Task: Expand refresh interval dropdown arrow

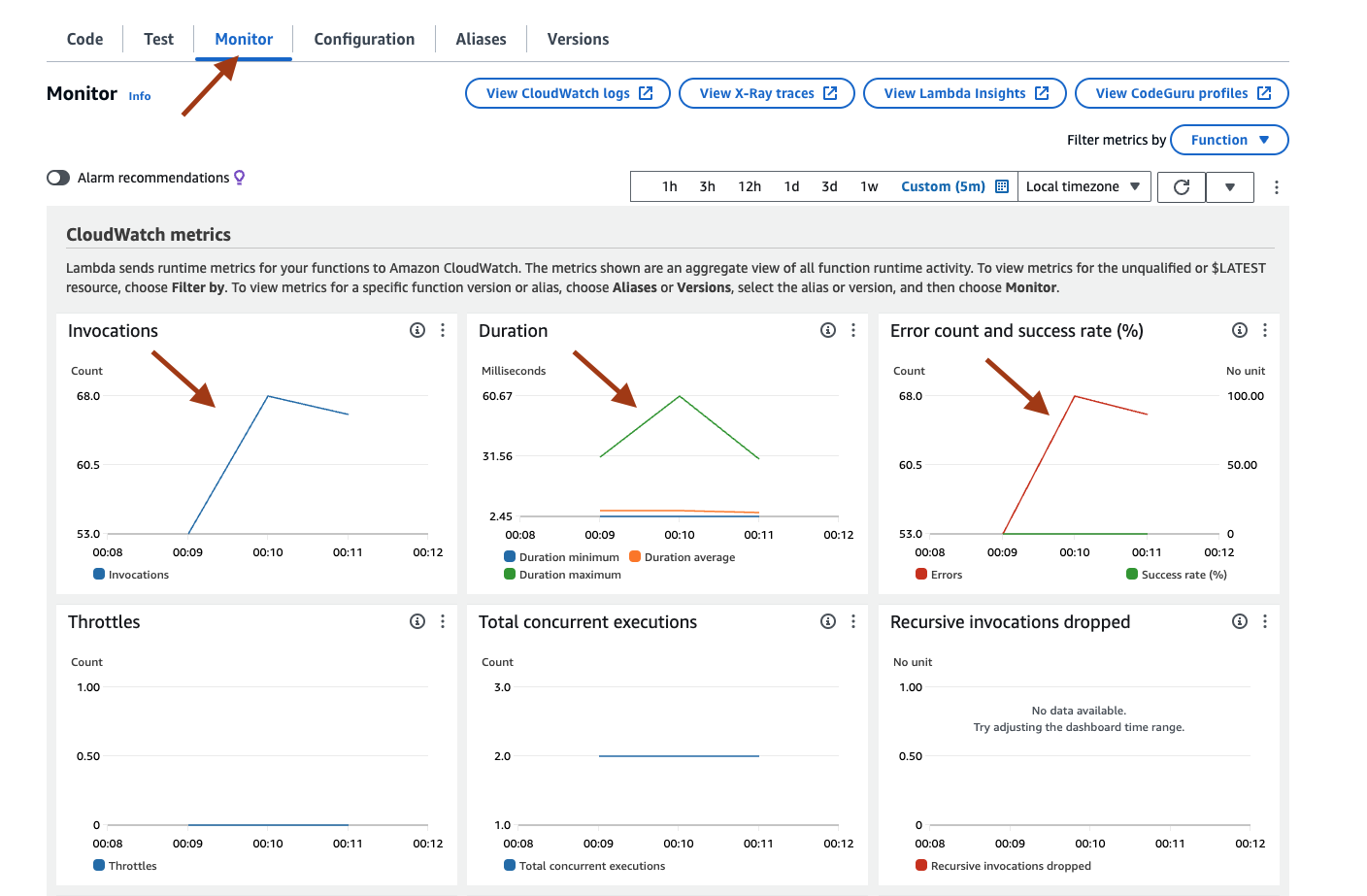Action: [1230, 187]
